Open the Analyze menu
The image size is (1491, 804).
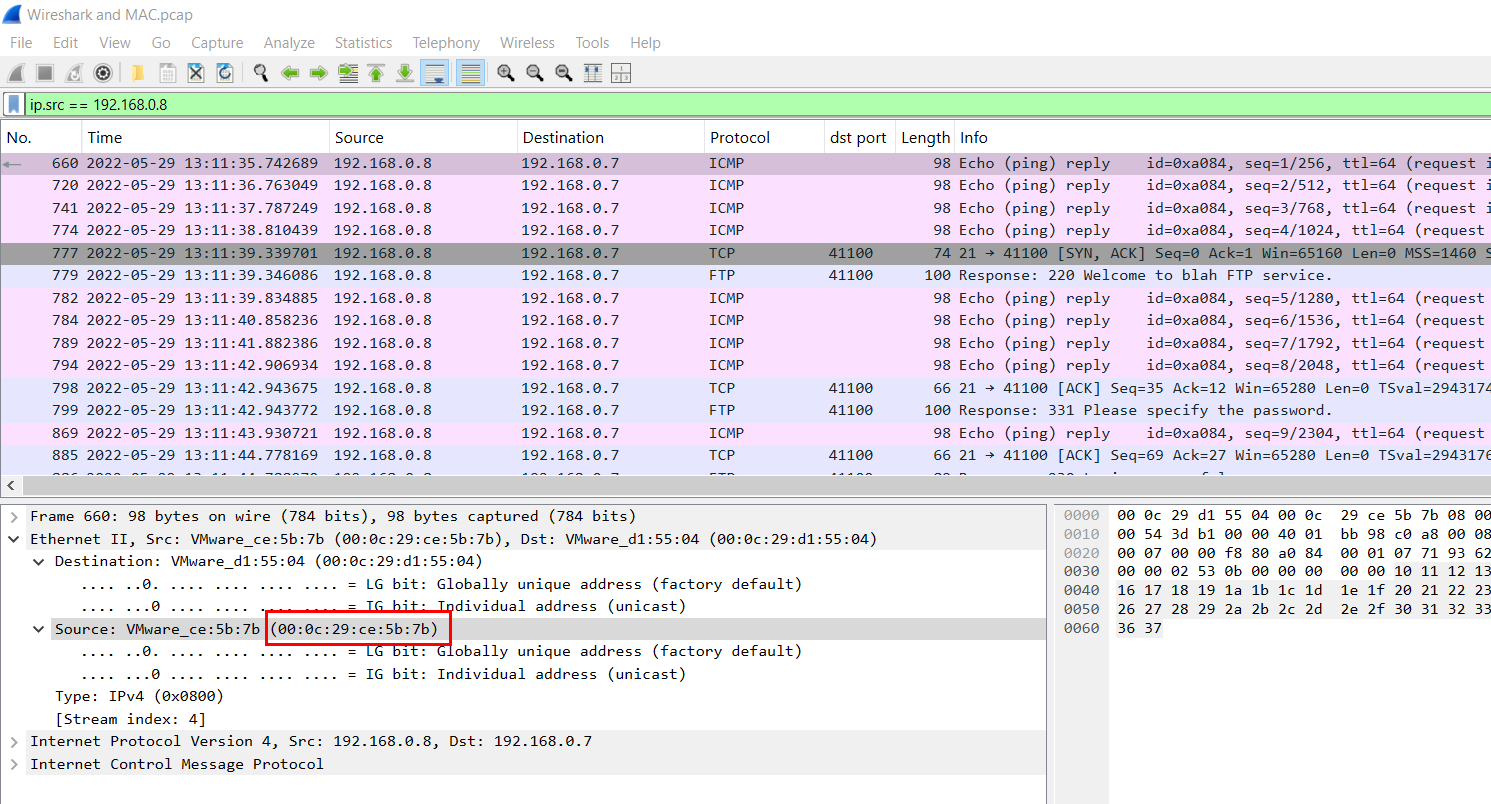coord(289,43)
